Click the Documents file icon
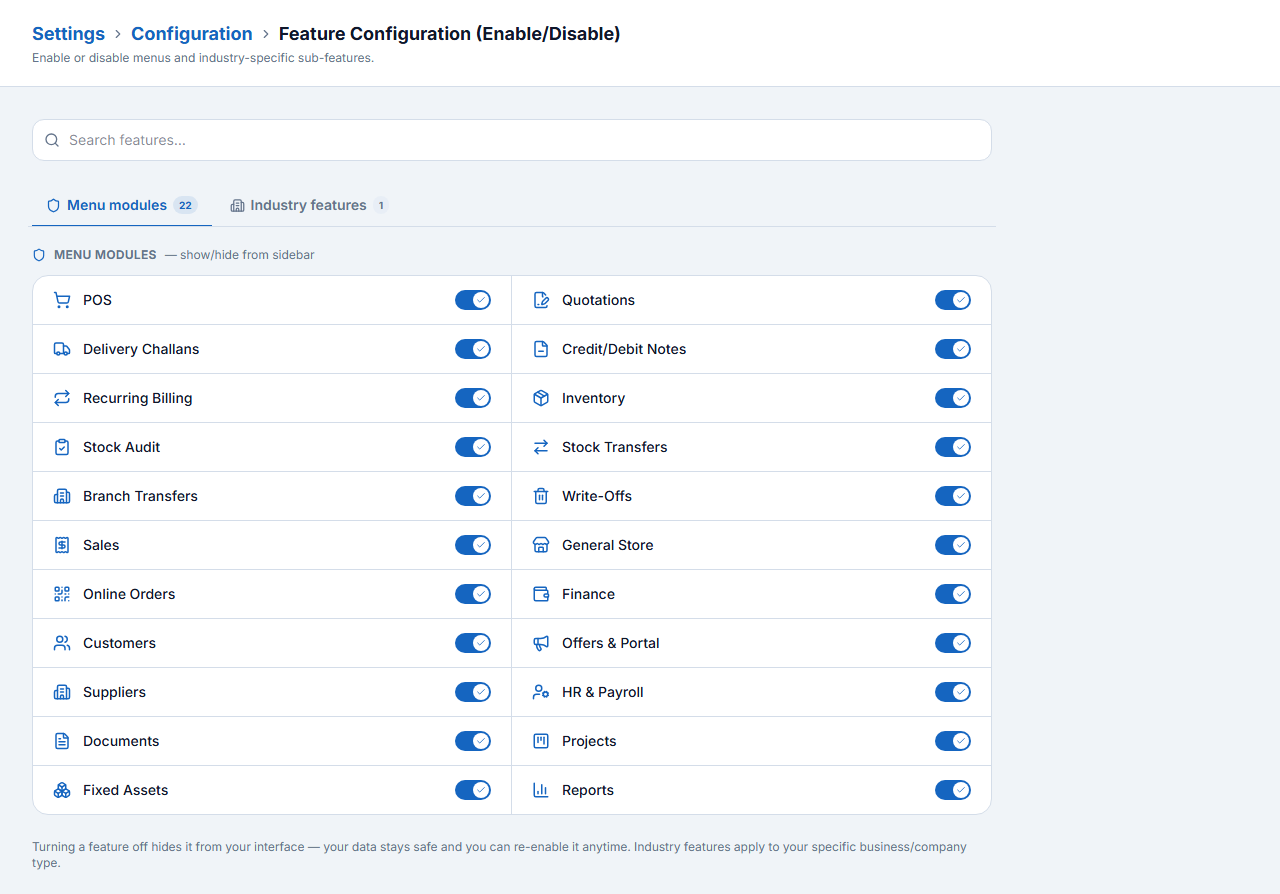Viewport: 1280px width, 894px height. (x=62, y=741)
